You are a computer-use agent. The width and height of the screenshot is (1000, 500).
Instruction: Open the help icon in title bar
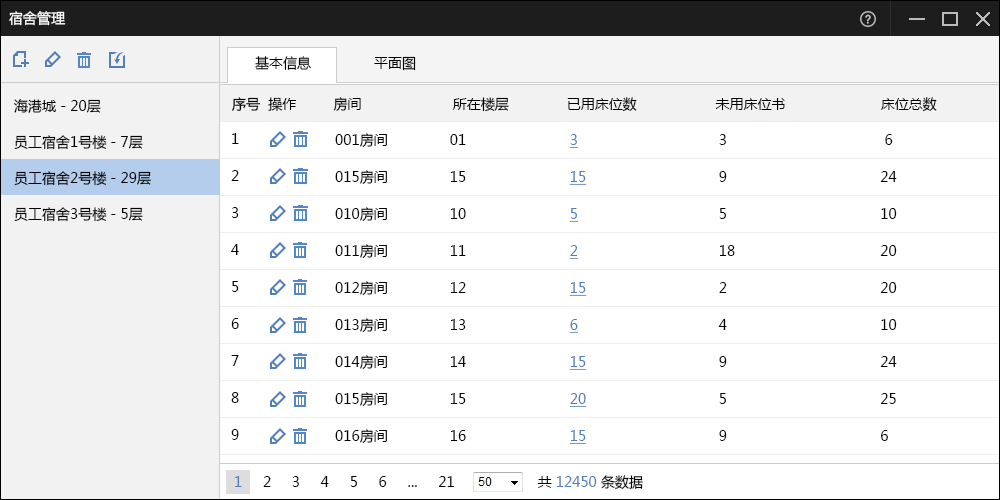point(868,19)
